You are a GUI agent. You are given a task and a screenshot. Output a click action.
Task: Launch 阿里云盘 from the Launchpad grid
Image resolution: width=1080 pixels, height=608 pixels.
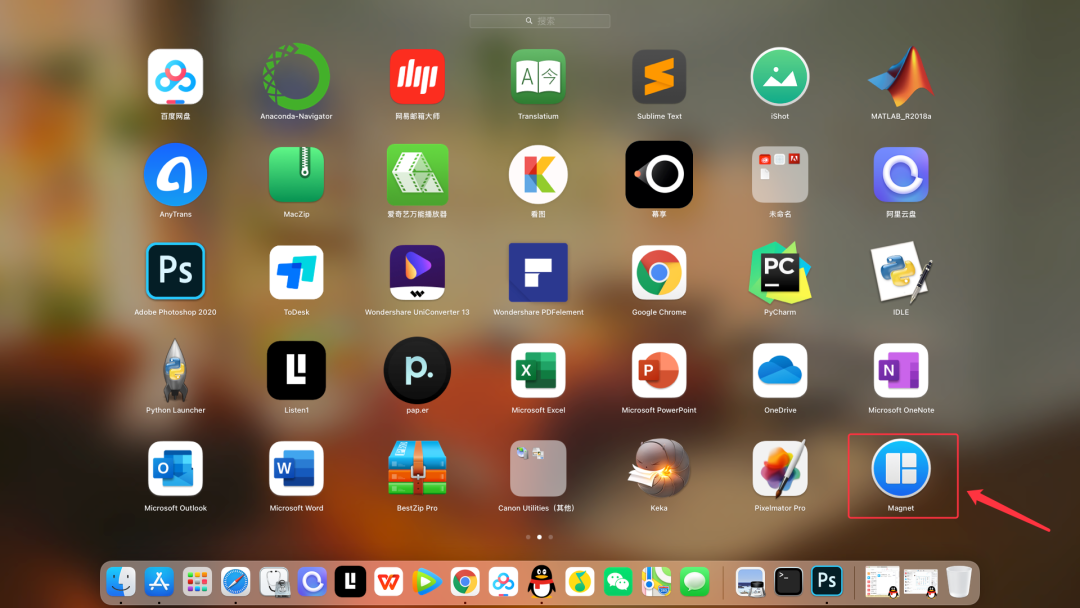click(x=901, y=175)
